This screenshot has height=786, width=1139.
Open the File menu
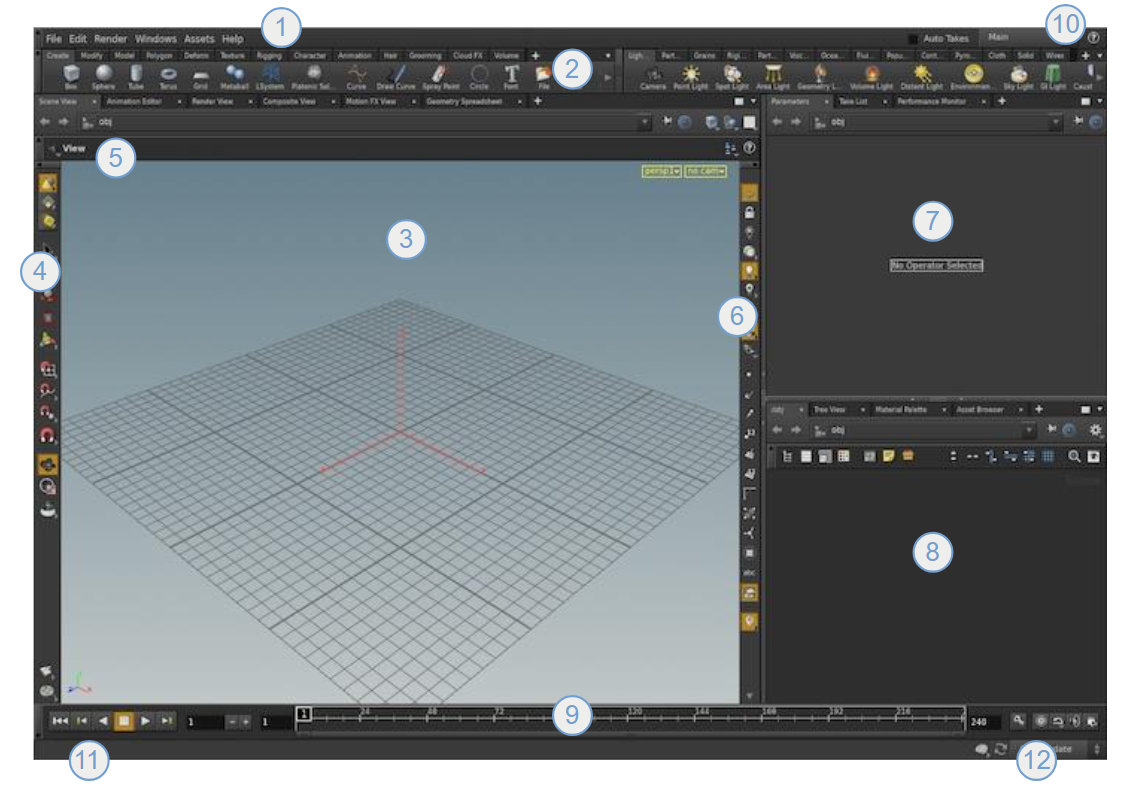[x=54, y=39]
